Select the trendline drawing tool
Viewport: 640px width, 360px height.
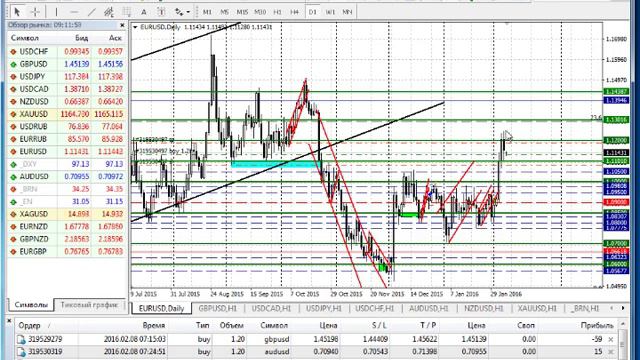[x=91, y=12]
